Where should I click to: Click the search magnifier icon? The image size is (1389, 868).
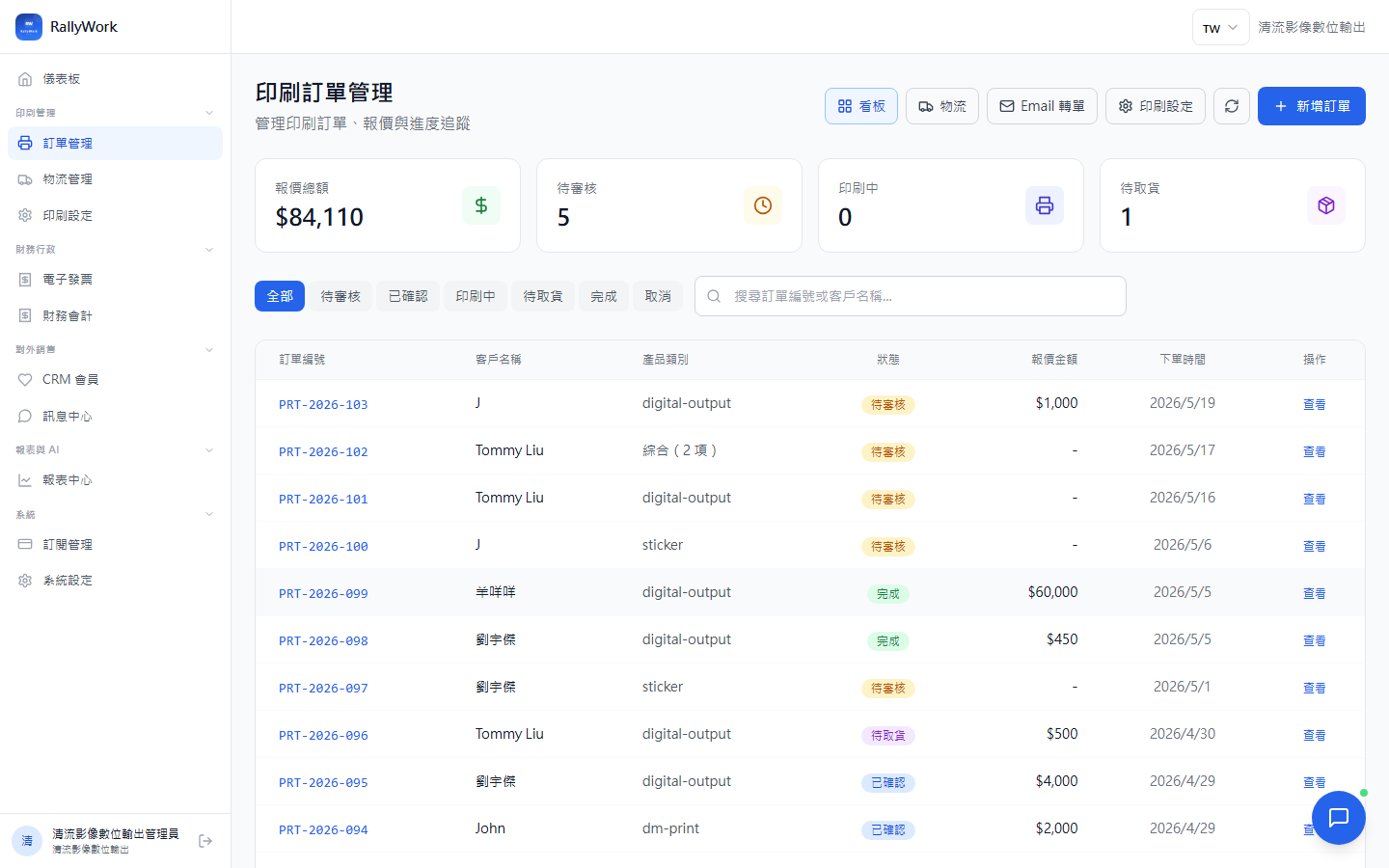[x=714, y=296]
